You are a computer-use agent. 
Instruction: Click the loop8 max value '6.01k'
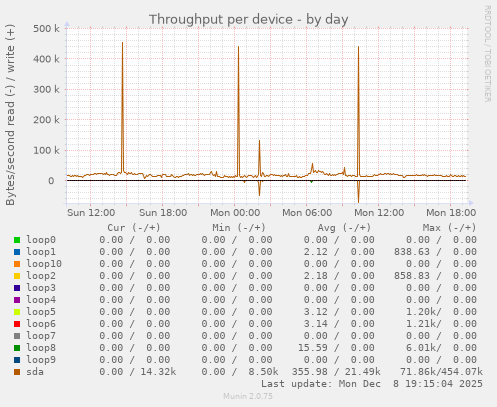pos(421,348)
